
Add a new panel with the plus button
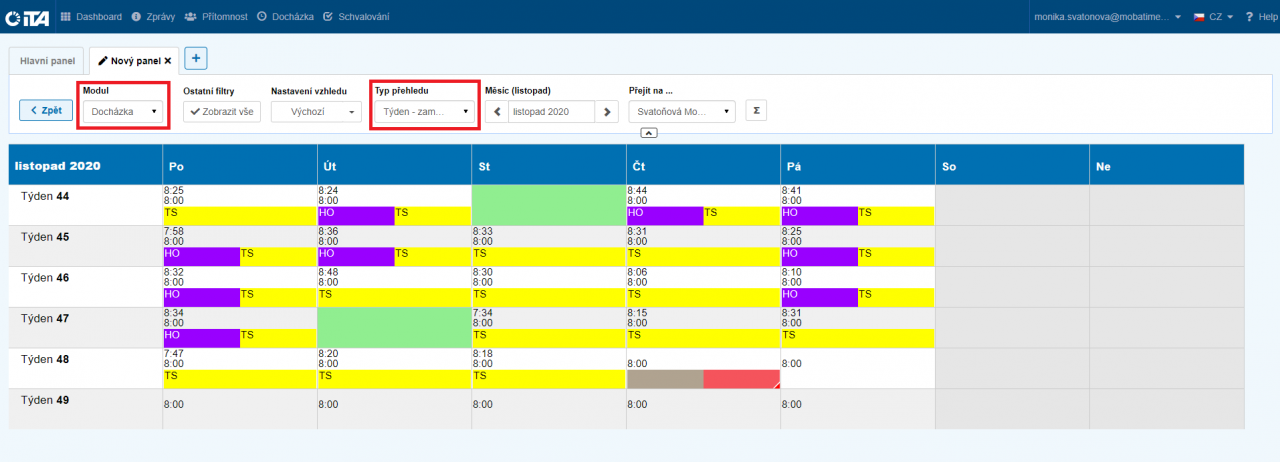click(x=195, y=59)
